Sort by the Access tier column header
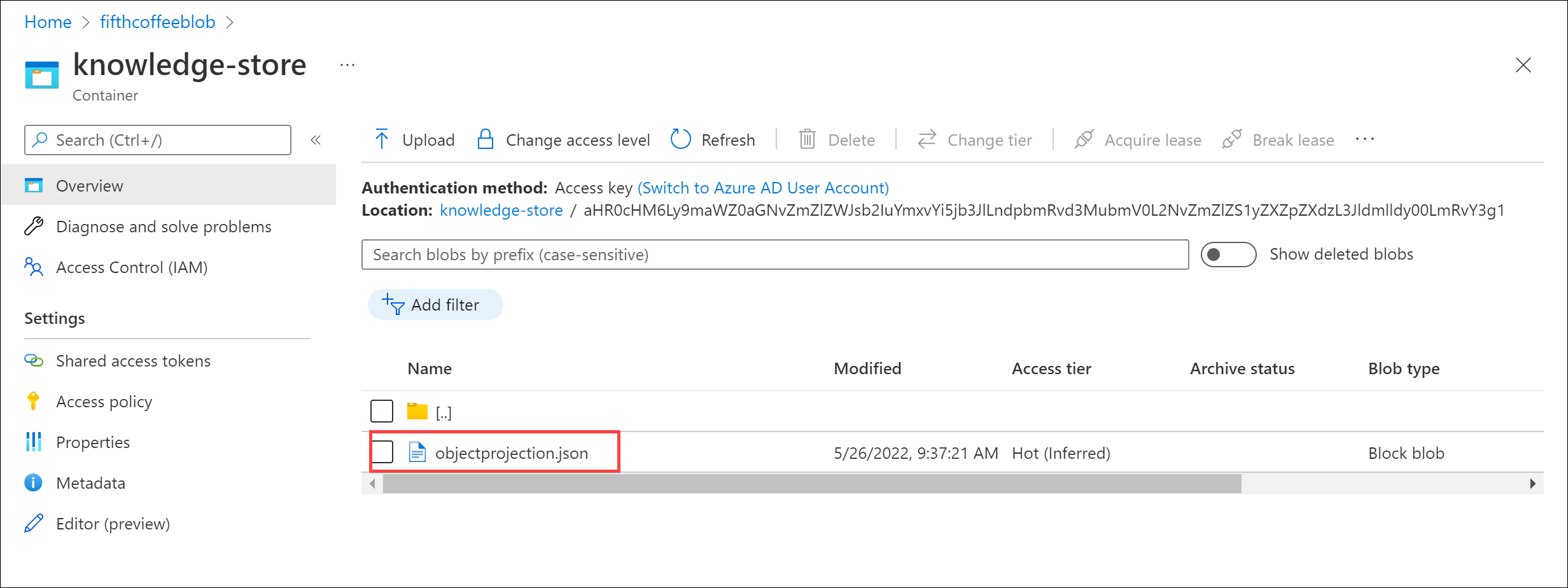Screen dimensions: 1568x588 (x=1051, y=368)
